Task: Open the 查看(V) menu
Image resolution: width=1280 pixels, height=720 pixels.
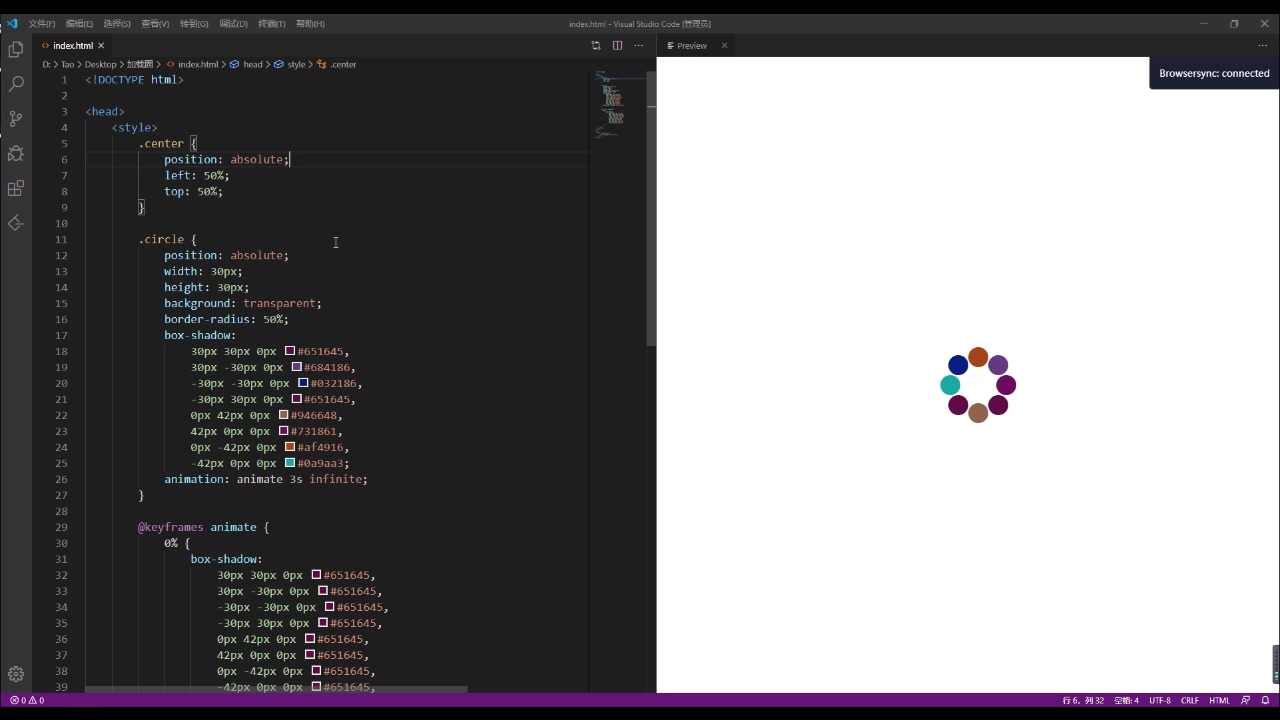Action: pyautogui.click(x=155, y=23)
